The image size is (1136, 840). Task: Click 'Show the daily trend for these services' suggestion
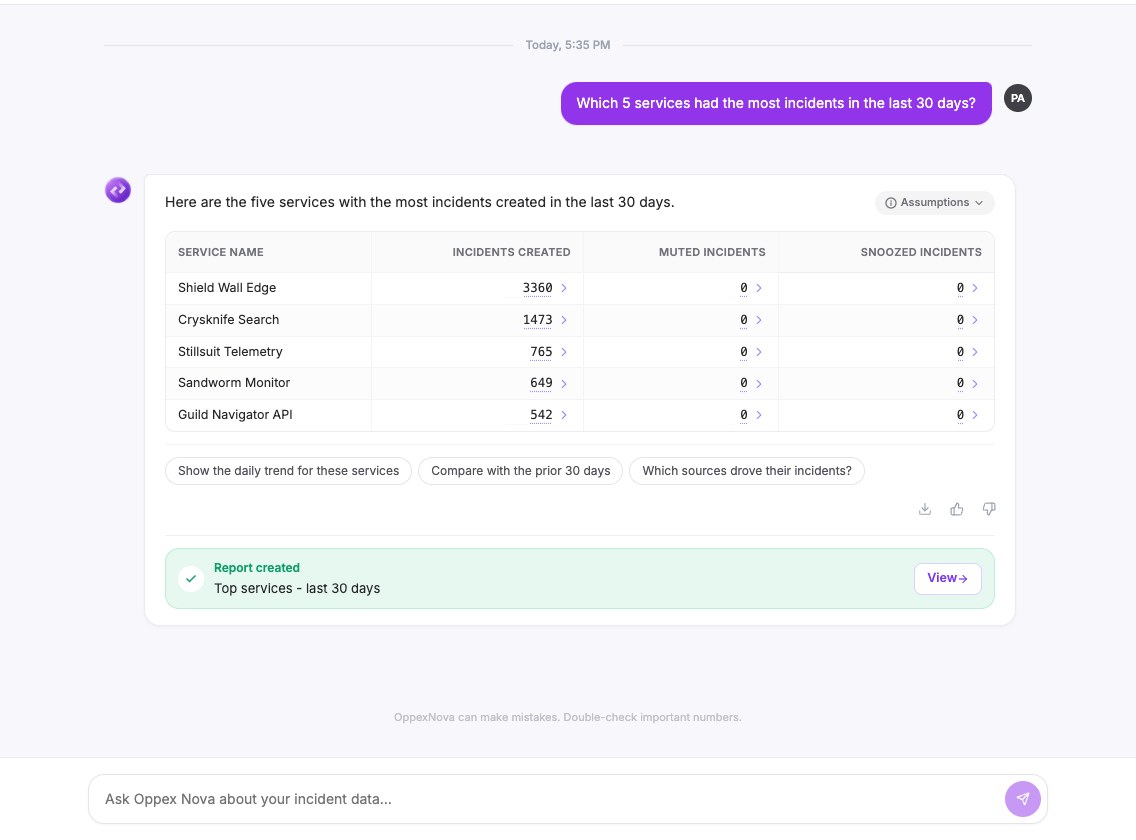288,471
